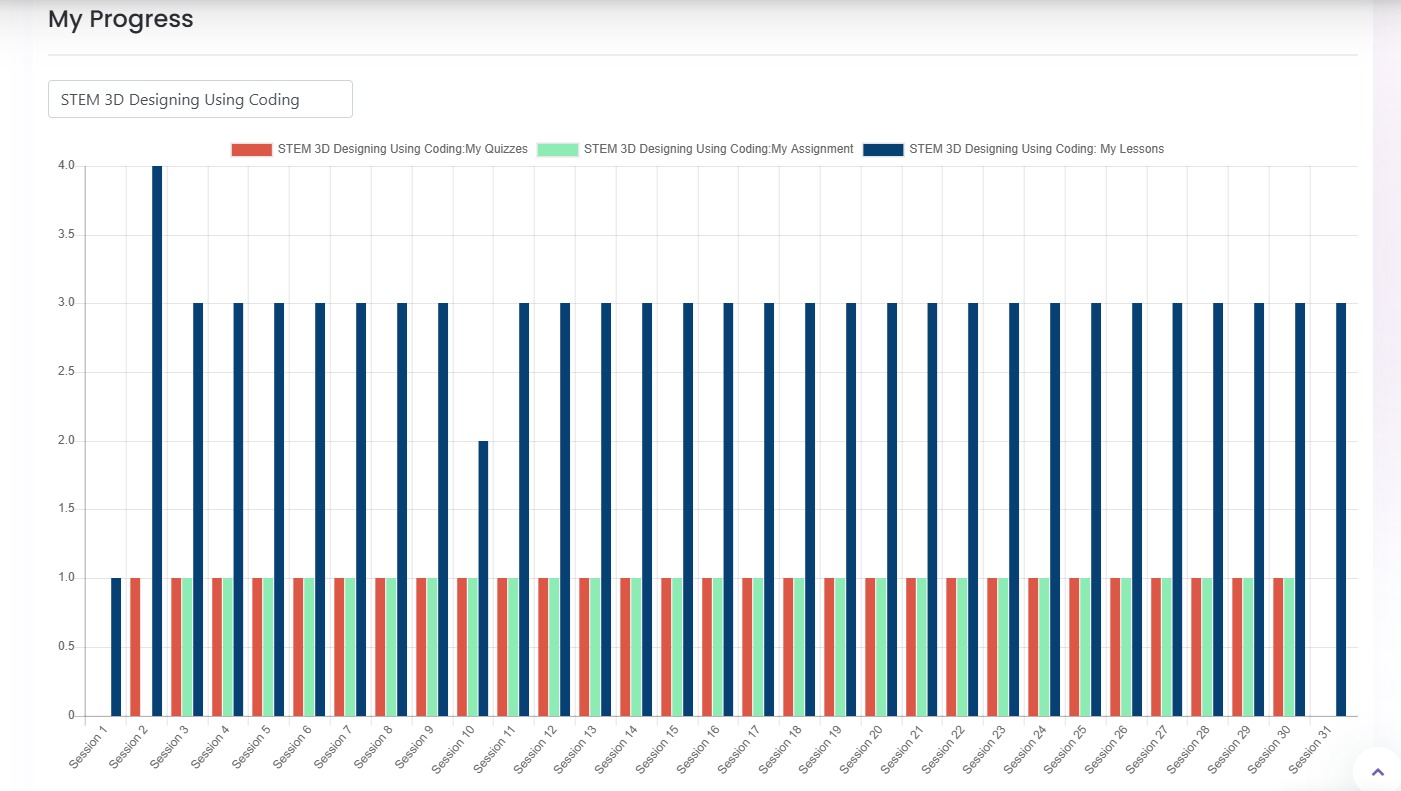
Task: Click the Session 20 green Assignment bar
Action: click(x=881, y=646)
